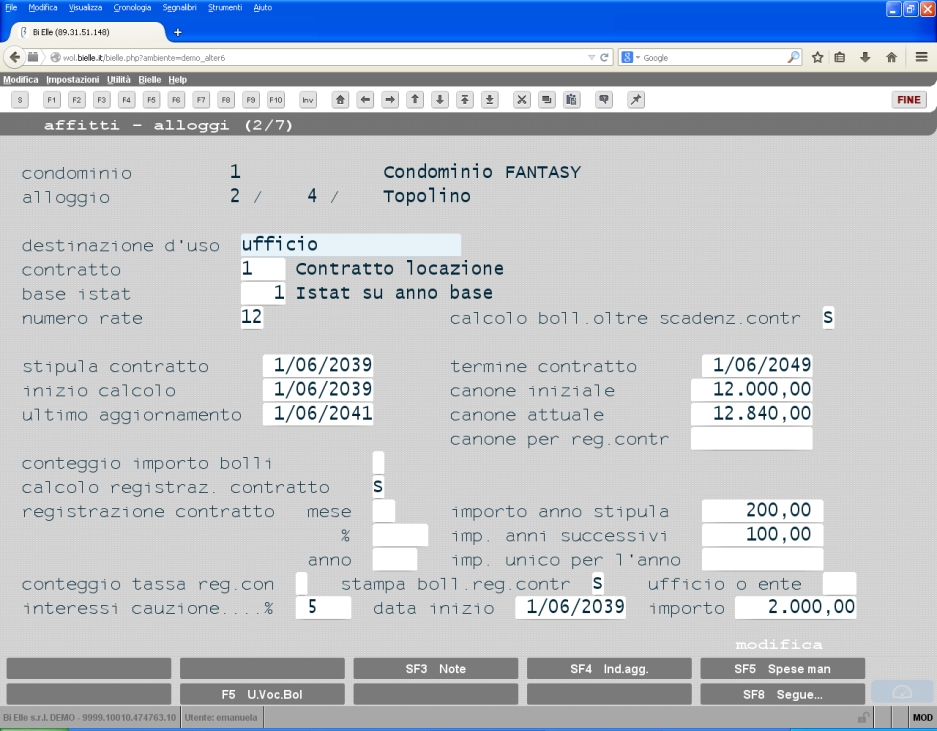
Task: Click the paste clipboard toolbar icon
Action: pyautogui.click(x=571, y=100)
